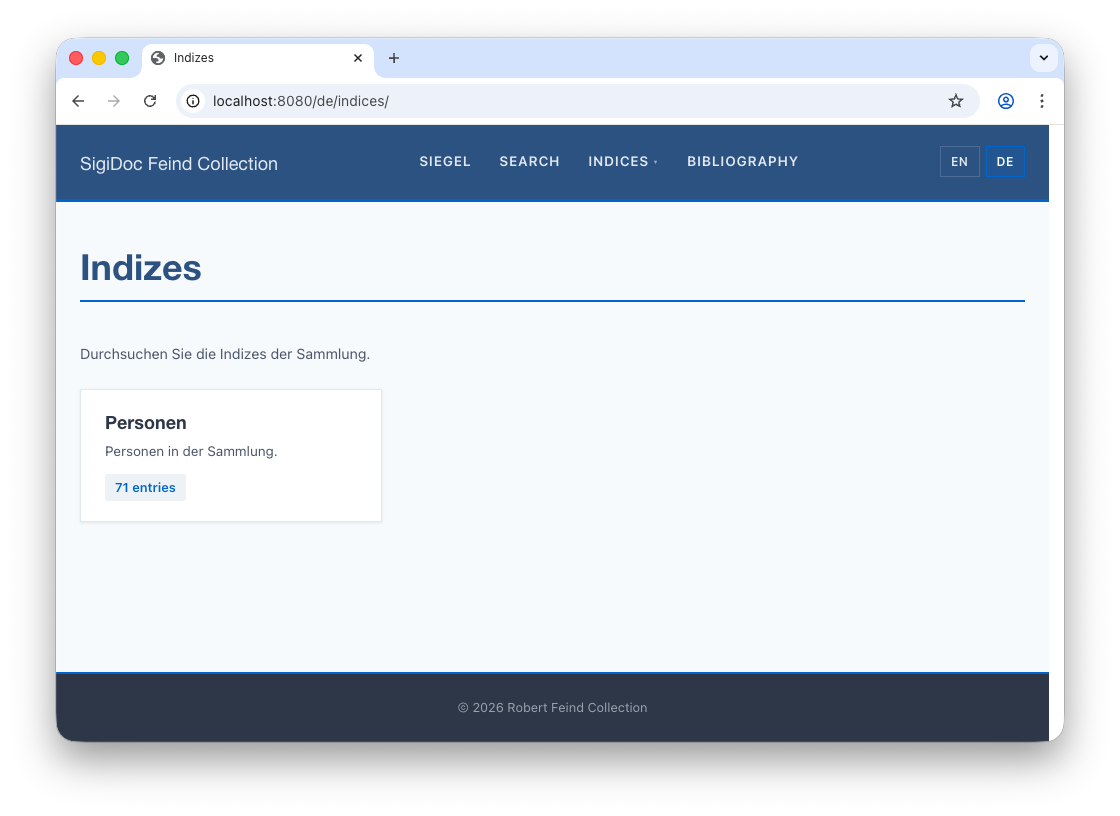Open the Chrome profile icon
1120x816 pixels.
click(x=1006, y=101)
